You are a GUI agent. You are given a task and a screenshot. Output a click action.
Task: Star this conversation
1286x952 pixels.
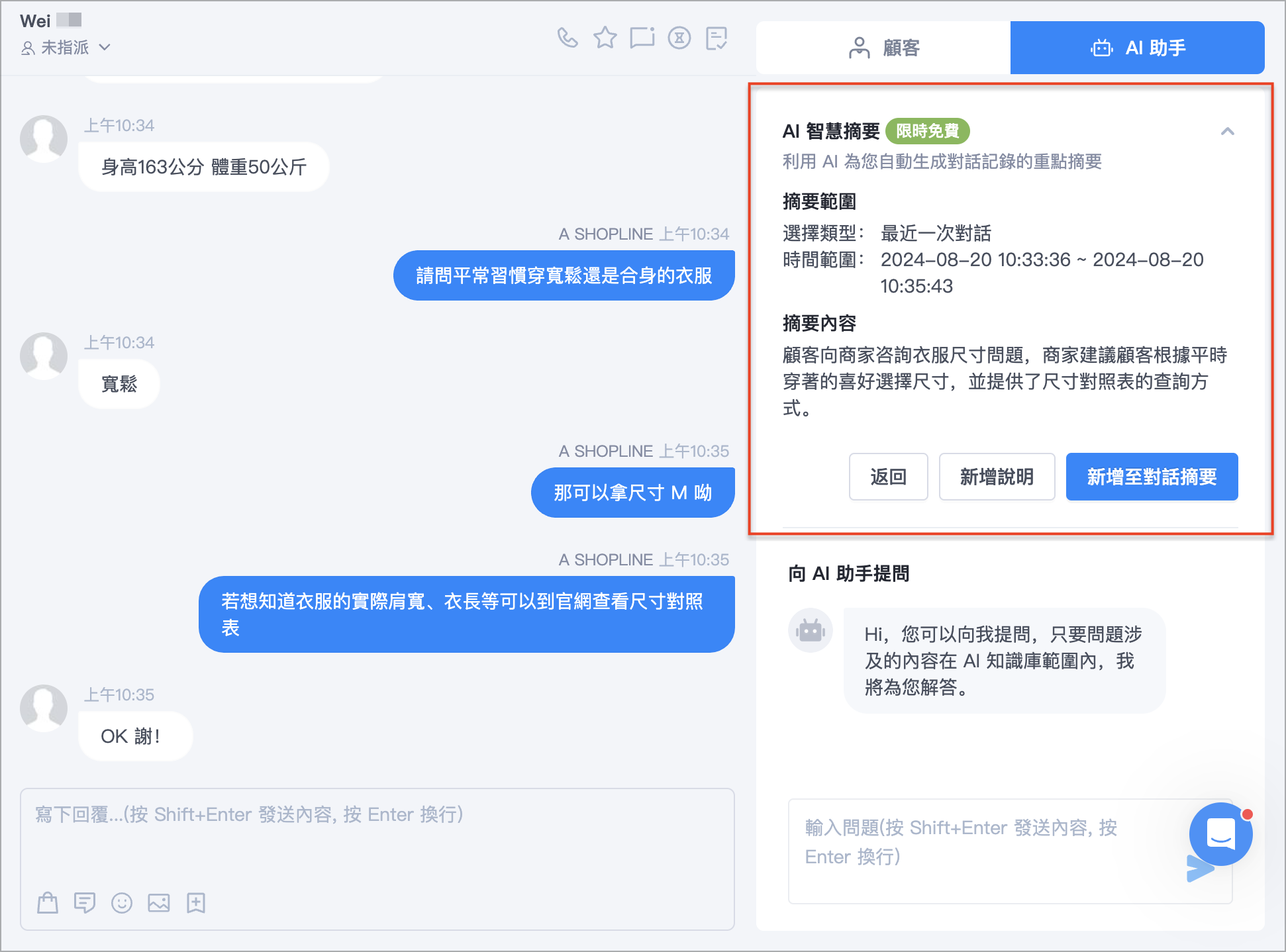pos(605,38)
